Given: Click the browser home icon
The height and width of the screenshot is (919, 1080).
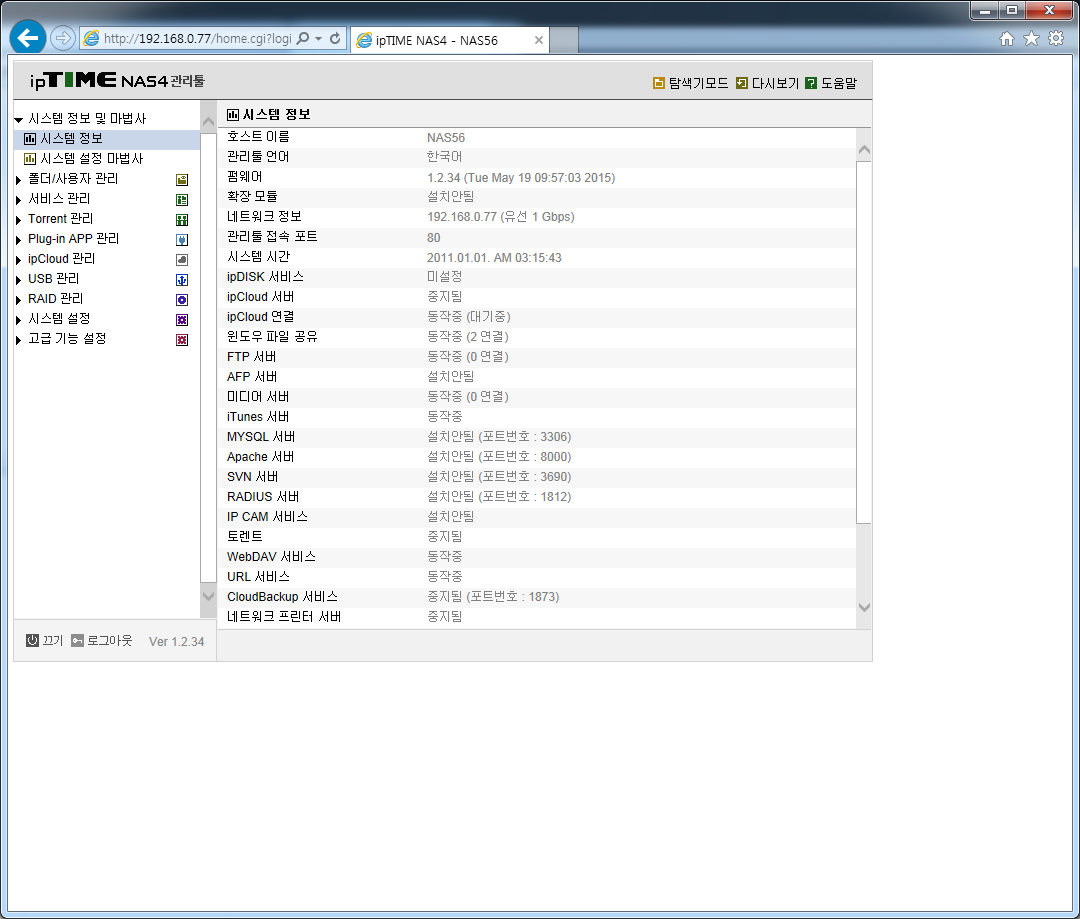Looking at the screenshot, I should [x=1007, y=39].
